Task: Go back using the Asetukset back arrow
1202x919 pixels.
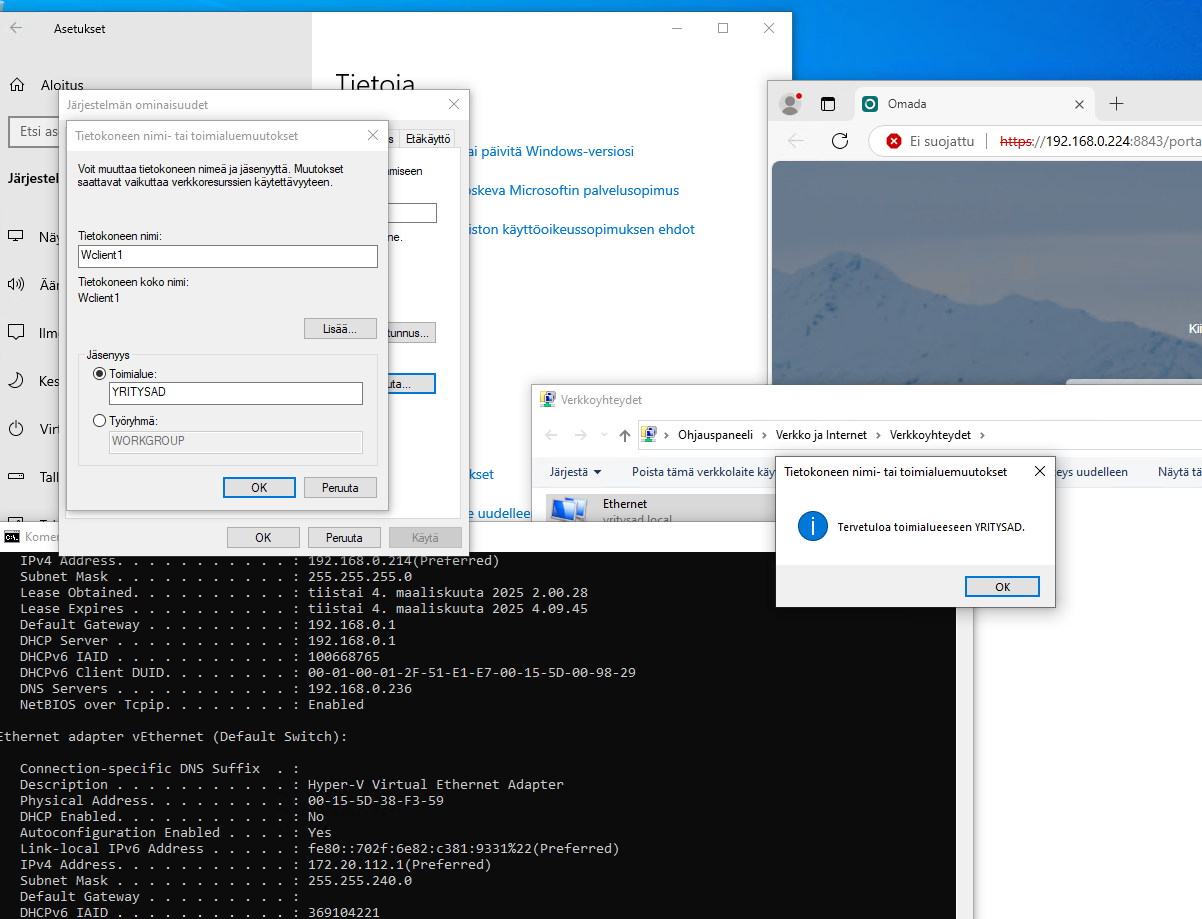Action: [x=16, y=28]
